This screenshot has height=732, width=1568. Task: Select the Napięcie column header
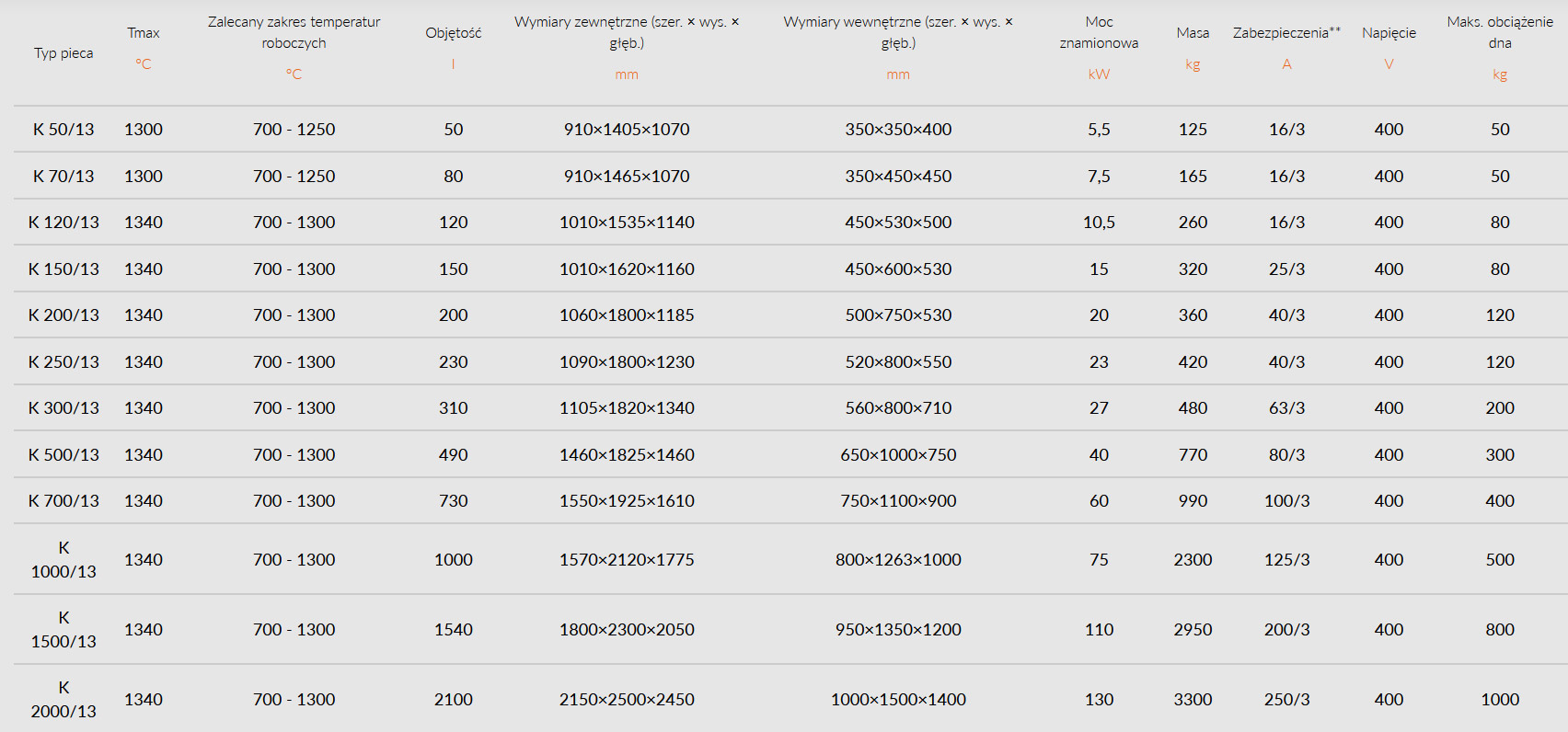1389,33
